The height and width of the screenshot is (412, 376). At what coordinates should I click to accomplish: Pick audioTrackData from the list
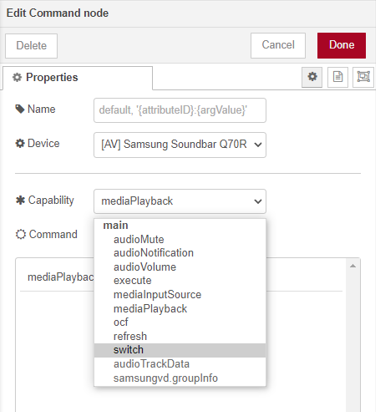pyautogui.click(x=180, y=364)
